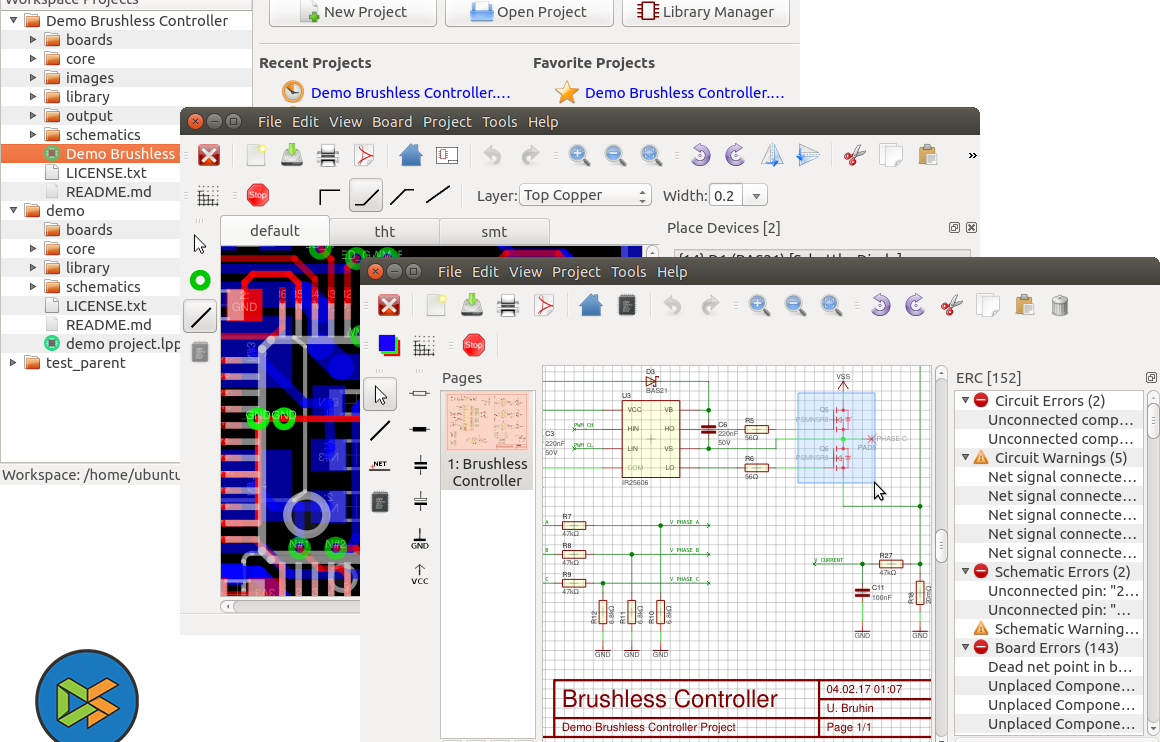The height and width of the screenshot is (742, 1160).
Task: Export board as PDF from the toolbar
Action: click(365, 155)
